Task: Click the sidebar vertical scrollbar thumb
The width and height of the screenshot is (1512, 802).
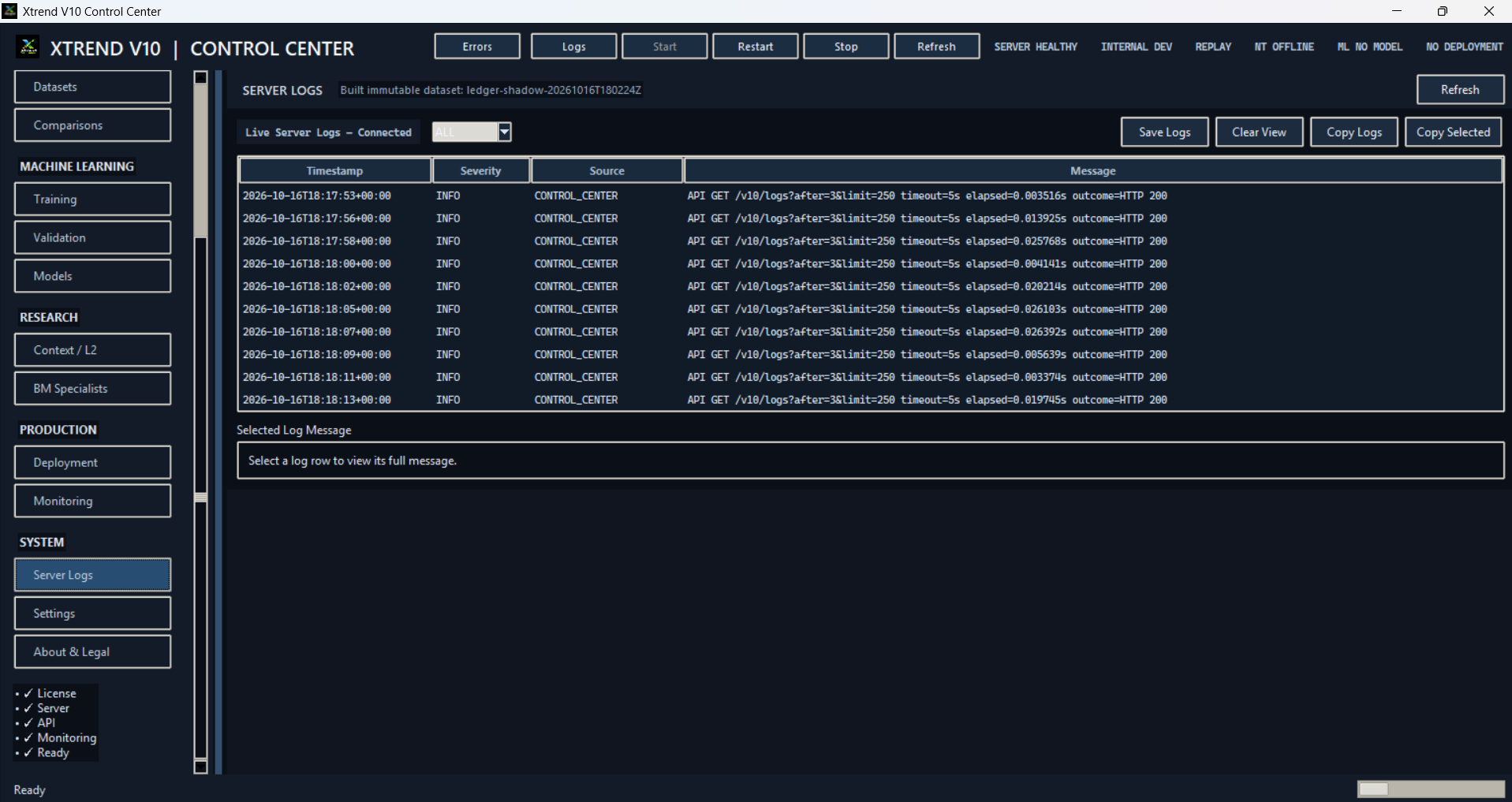Action: click(x=201, y=160)
